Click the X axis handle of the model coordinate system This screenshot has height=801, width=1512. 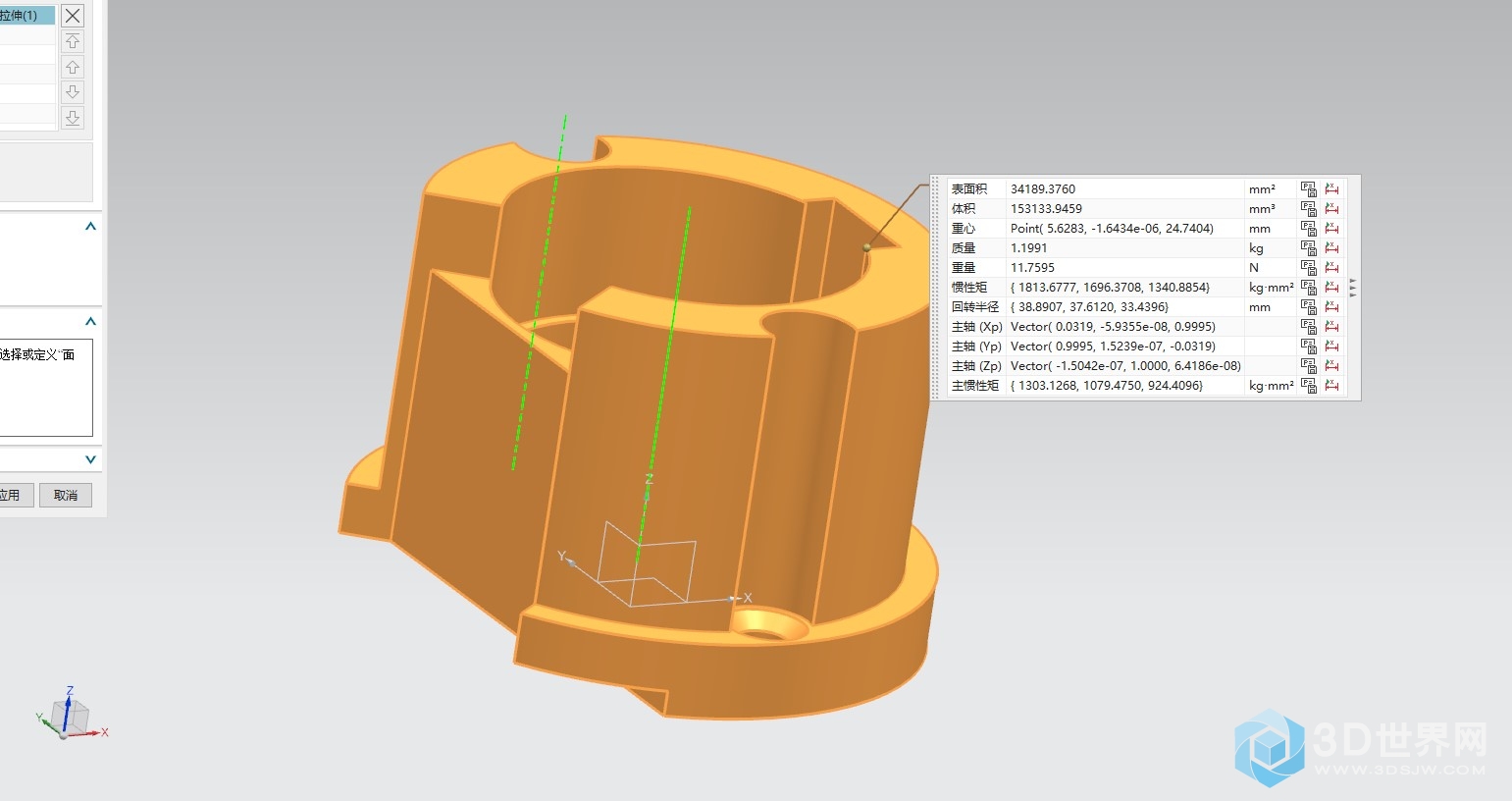[735, 598]
